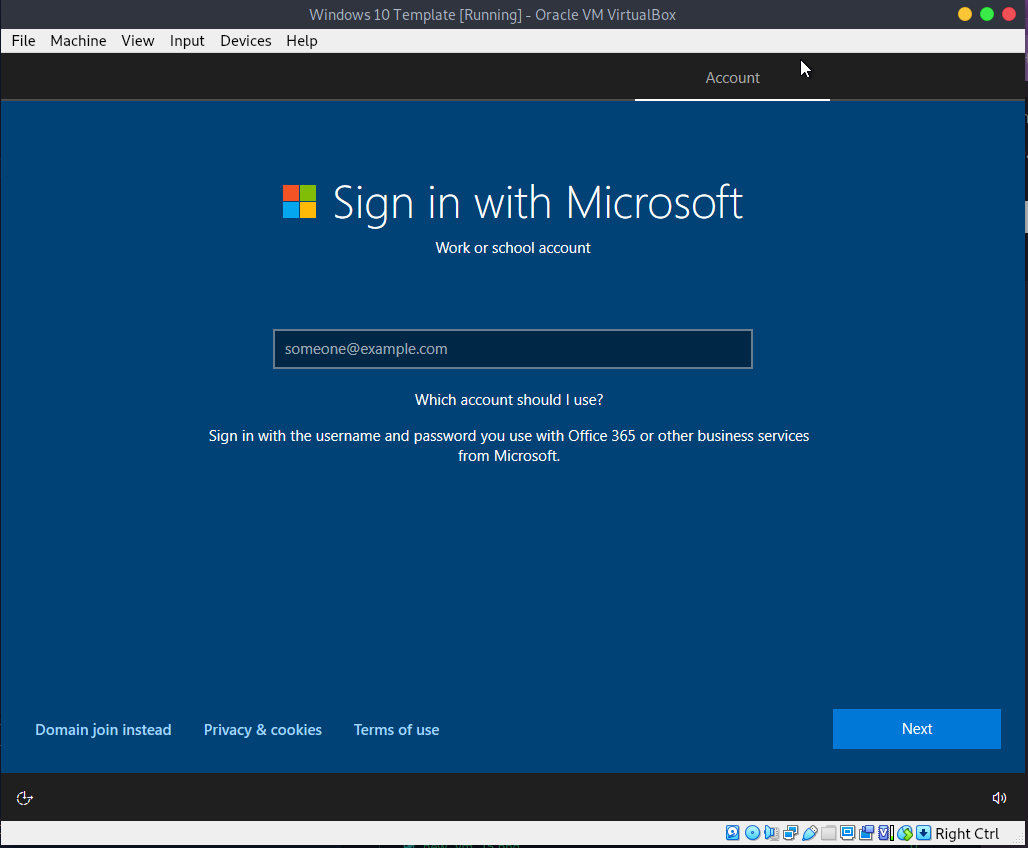The height and width of the screenshot is (848, 1028).
Task: Click Domain join instead link
Action: click(103, 729)
